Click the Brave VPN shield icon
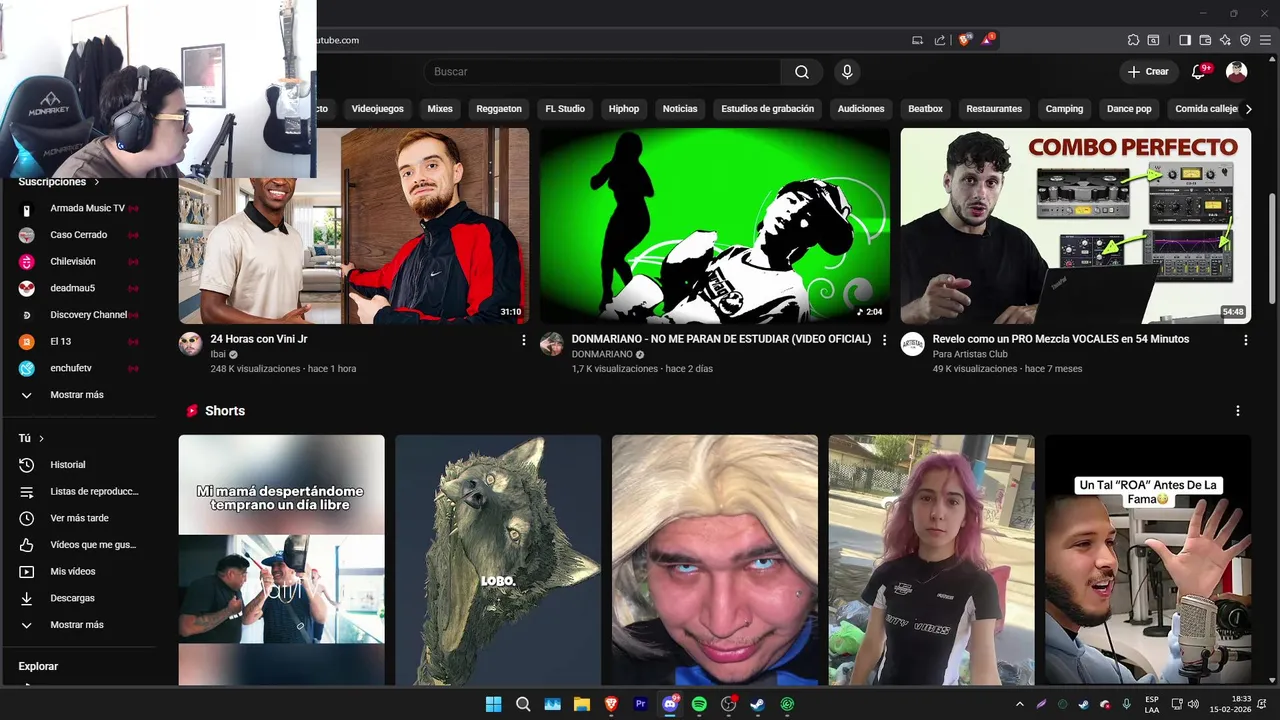This screenshot has width=1280, height=720. (1245, 40)
